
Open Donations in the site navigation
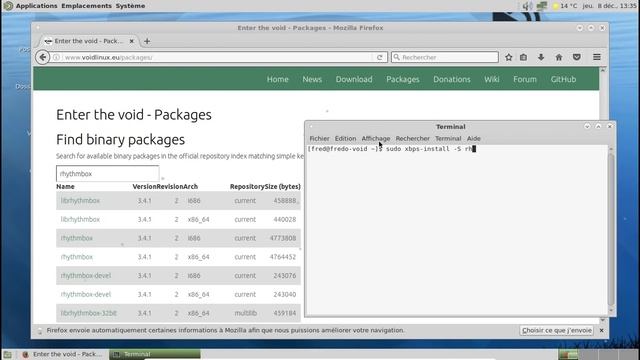coord(451,79)
